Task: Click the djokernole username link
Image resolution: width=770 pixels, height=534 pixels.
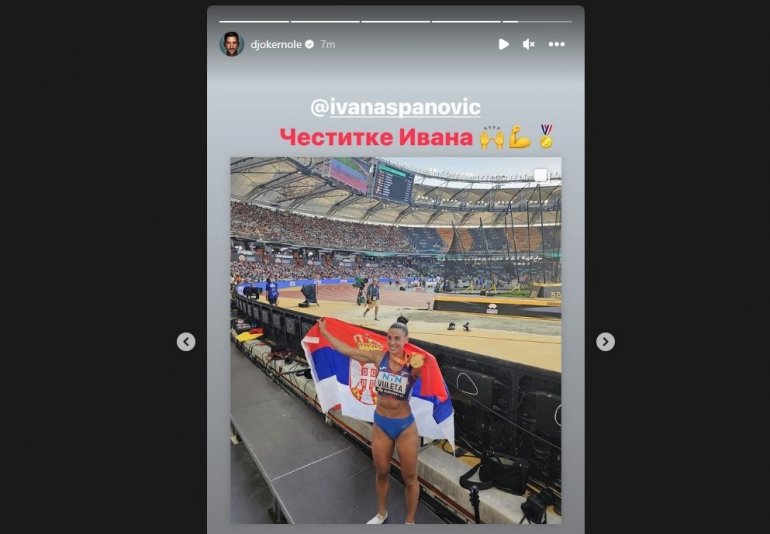Action: click(x=276, y=44)
